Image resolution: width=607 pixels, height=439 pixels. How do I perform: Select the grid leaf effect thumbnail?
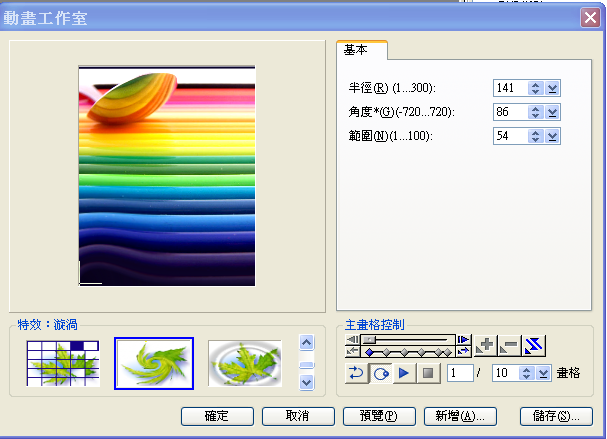63,363
